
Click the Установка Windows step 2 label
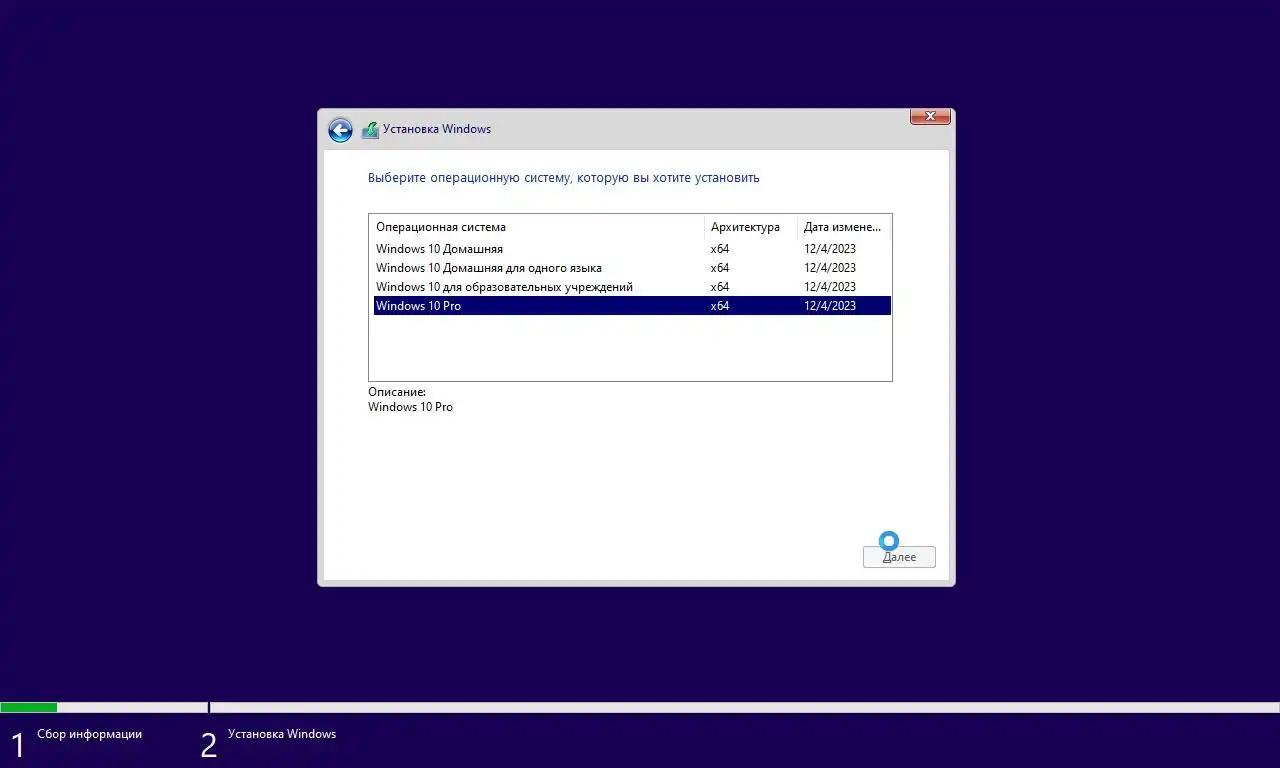[282, 734]
